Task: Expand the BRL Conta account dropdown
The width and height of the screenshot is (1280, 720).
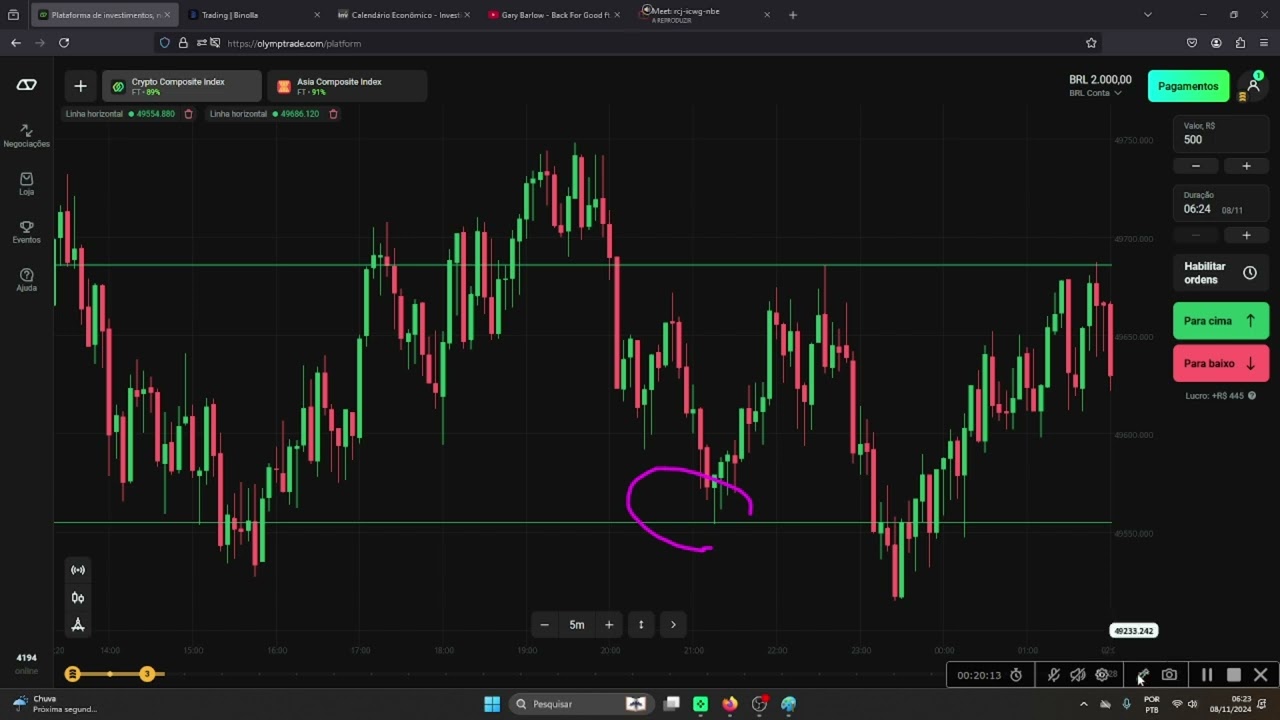Action: [x=1096, y=93]
